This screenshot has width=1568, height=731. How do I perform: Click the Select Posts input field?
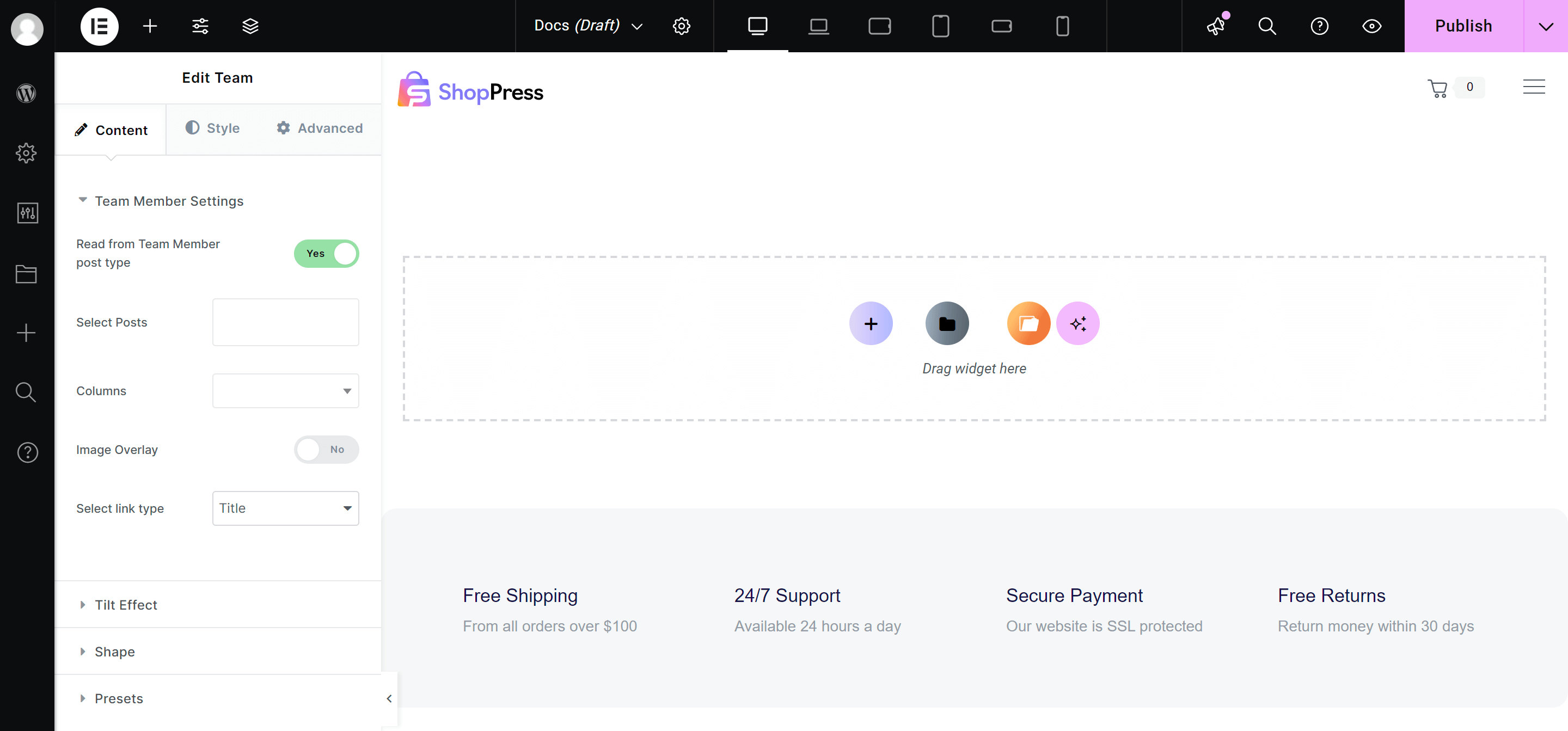285,322
